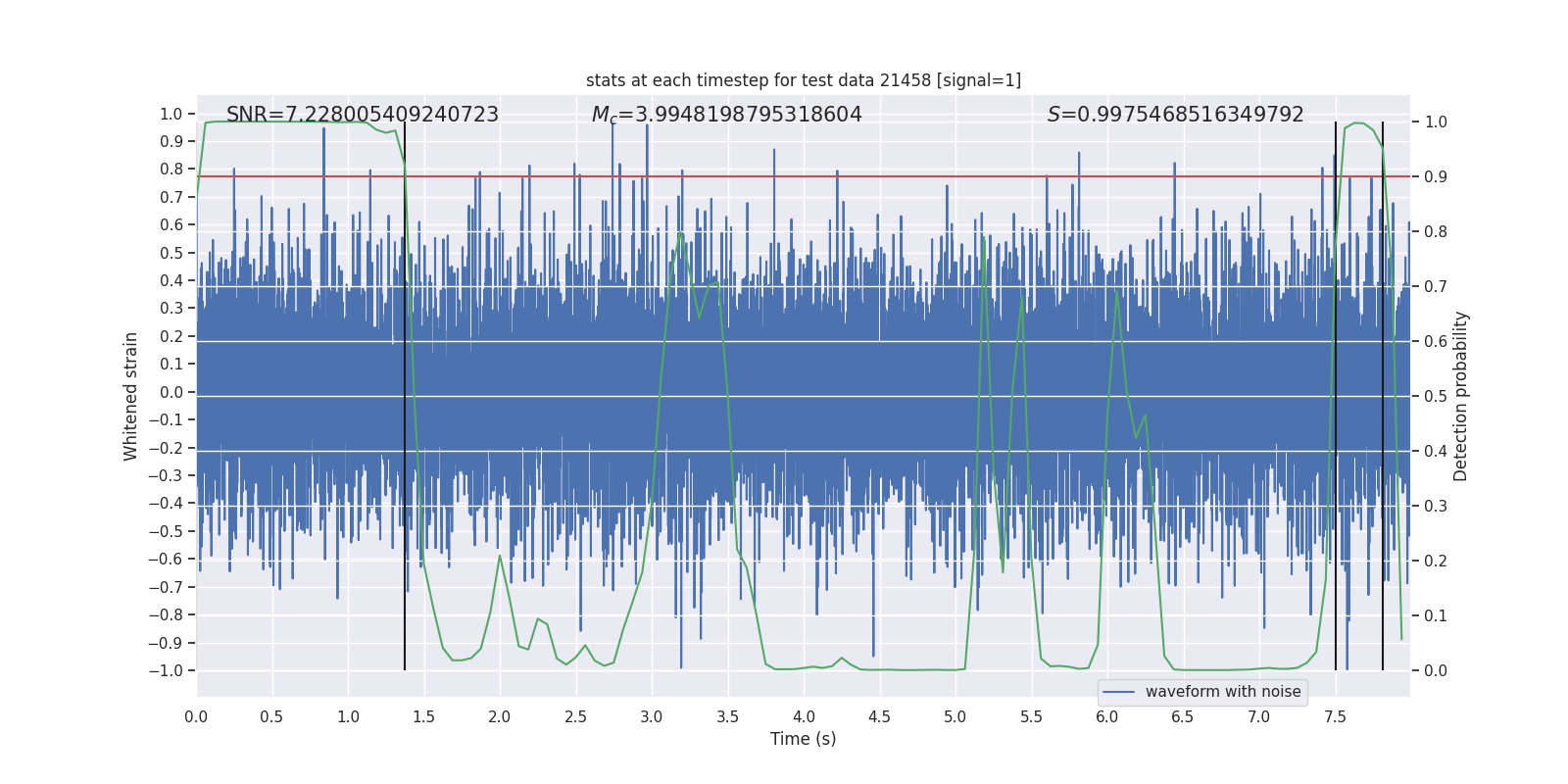Click the 3.5 tick on the Time axis
This screenshot has height=784, width=1568.
pyautogui.click(x=727, y=716)
